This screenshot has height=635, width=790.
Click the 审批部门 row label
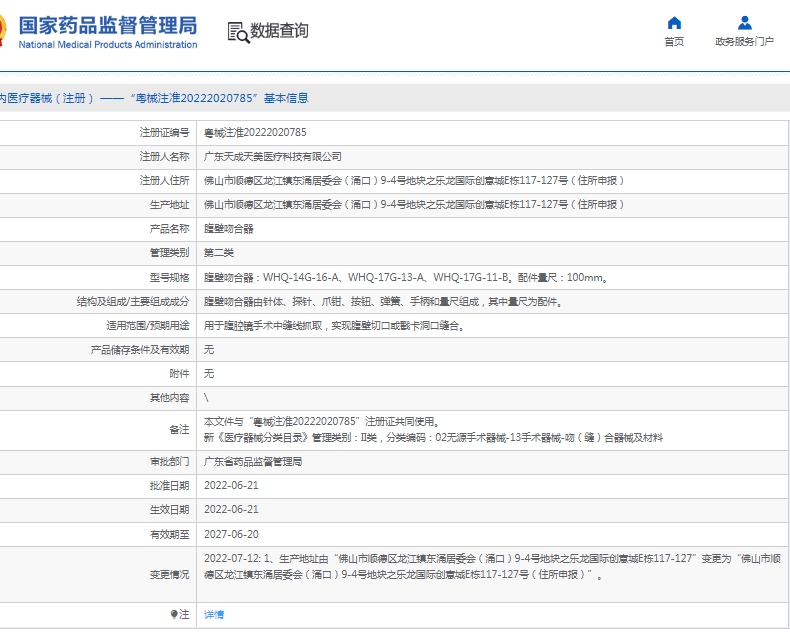coord(169,462)
